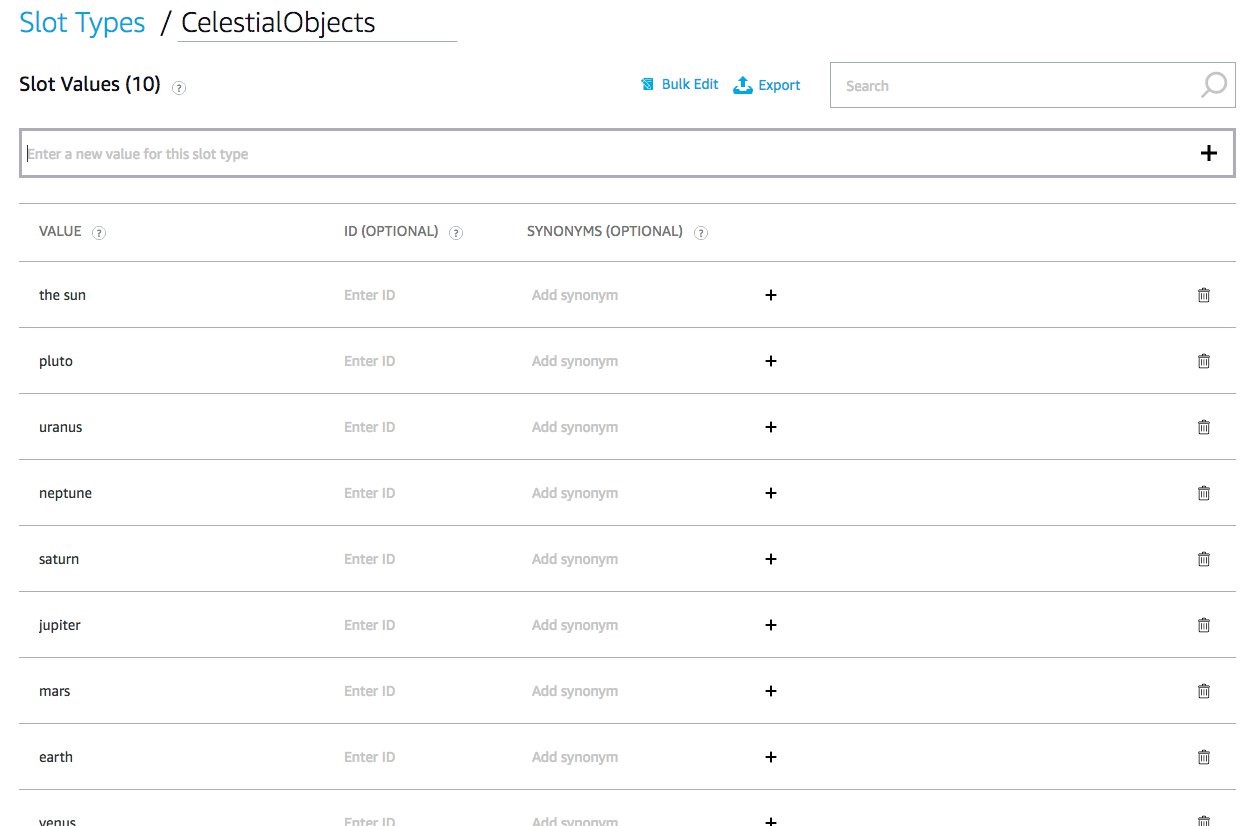This screenshot has width=1247, height=826.
Task: Open help tooltip next to Slot Values
Action: (179, 87)
